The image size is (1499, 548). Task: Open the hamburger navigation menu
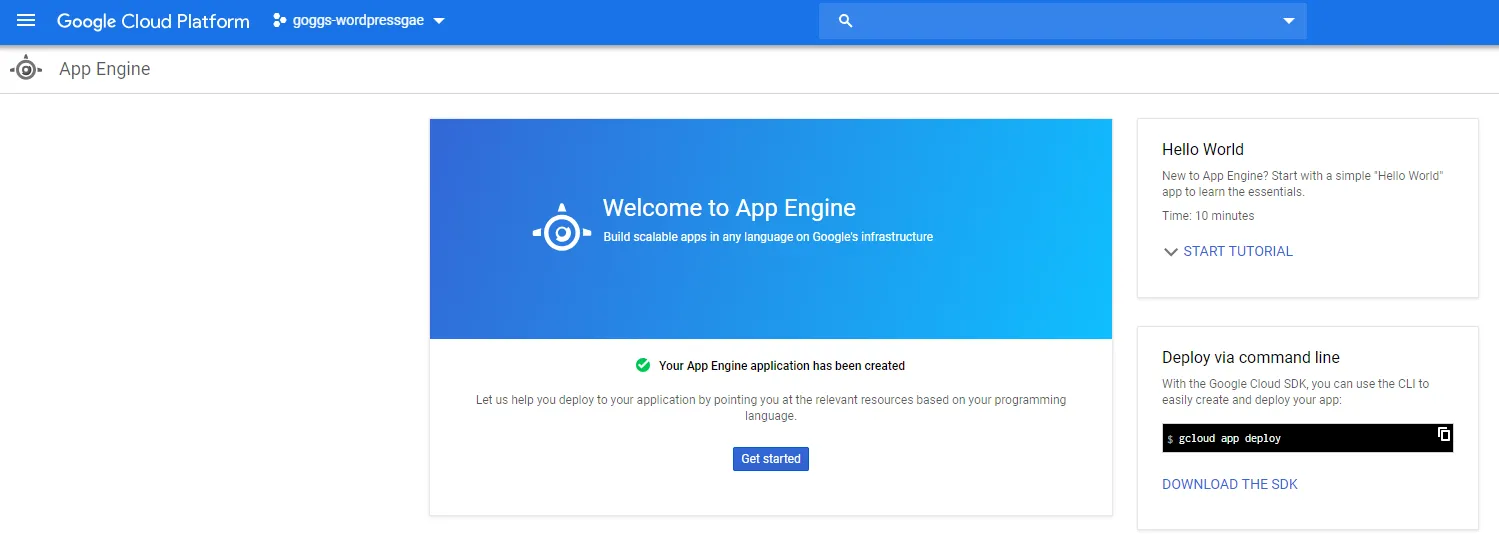26,21
